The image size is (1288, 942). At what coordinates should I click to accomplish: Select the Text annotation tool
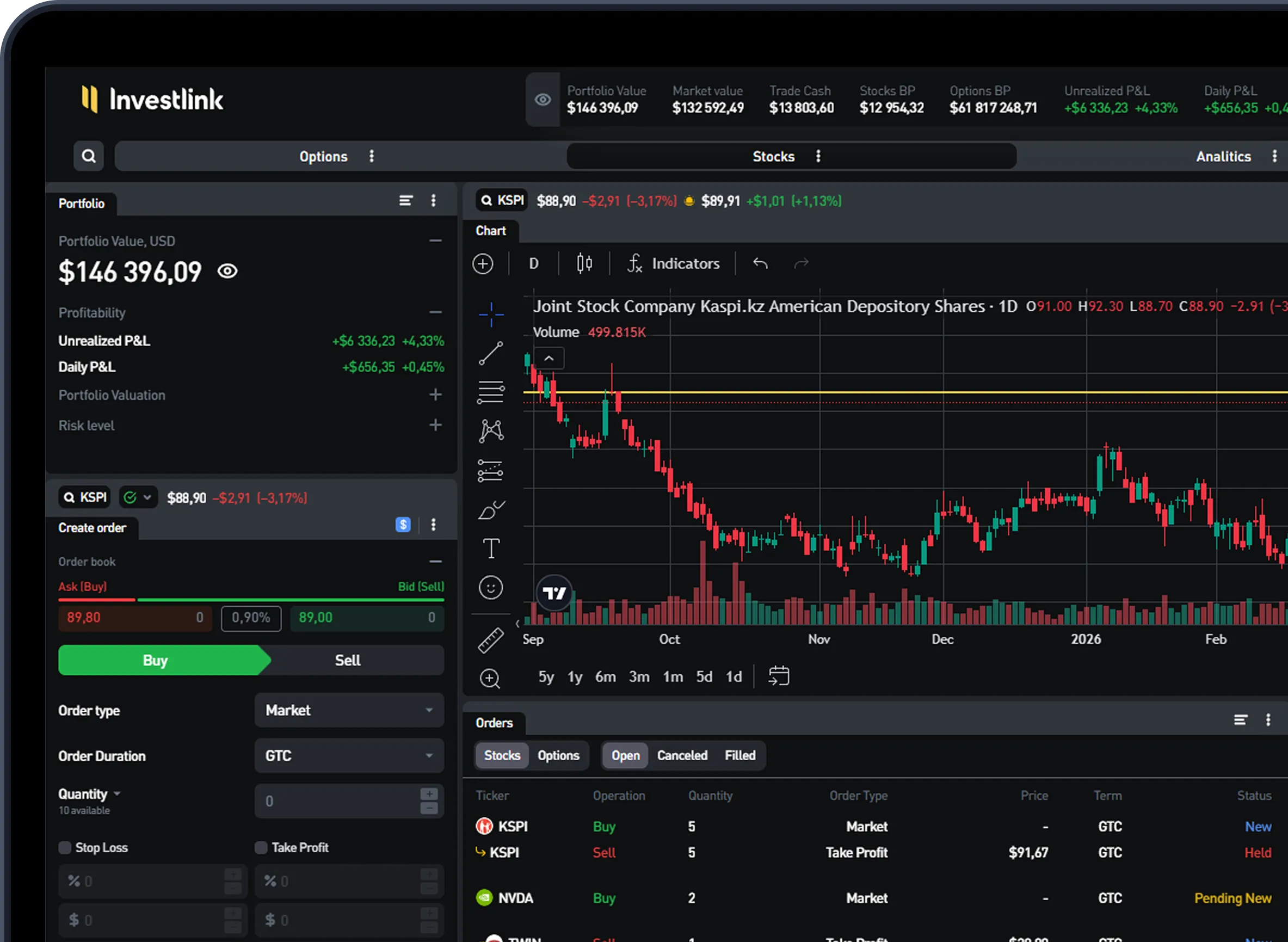click(x=491, y=549)
